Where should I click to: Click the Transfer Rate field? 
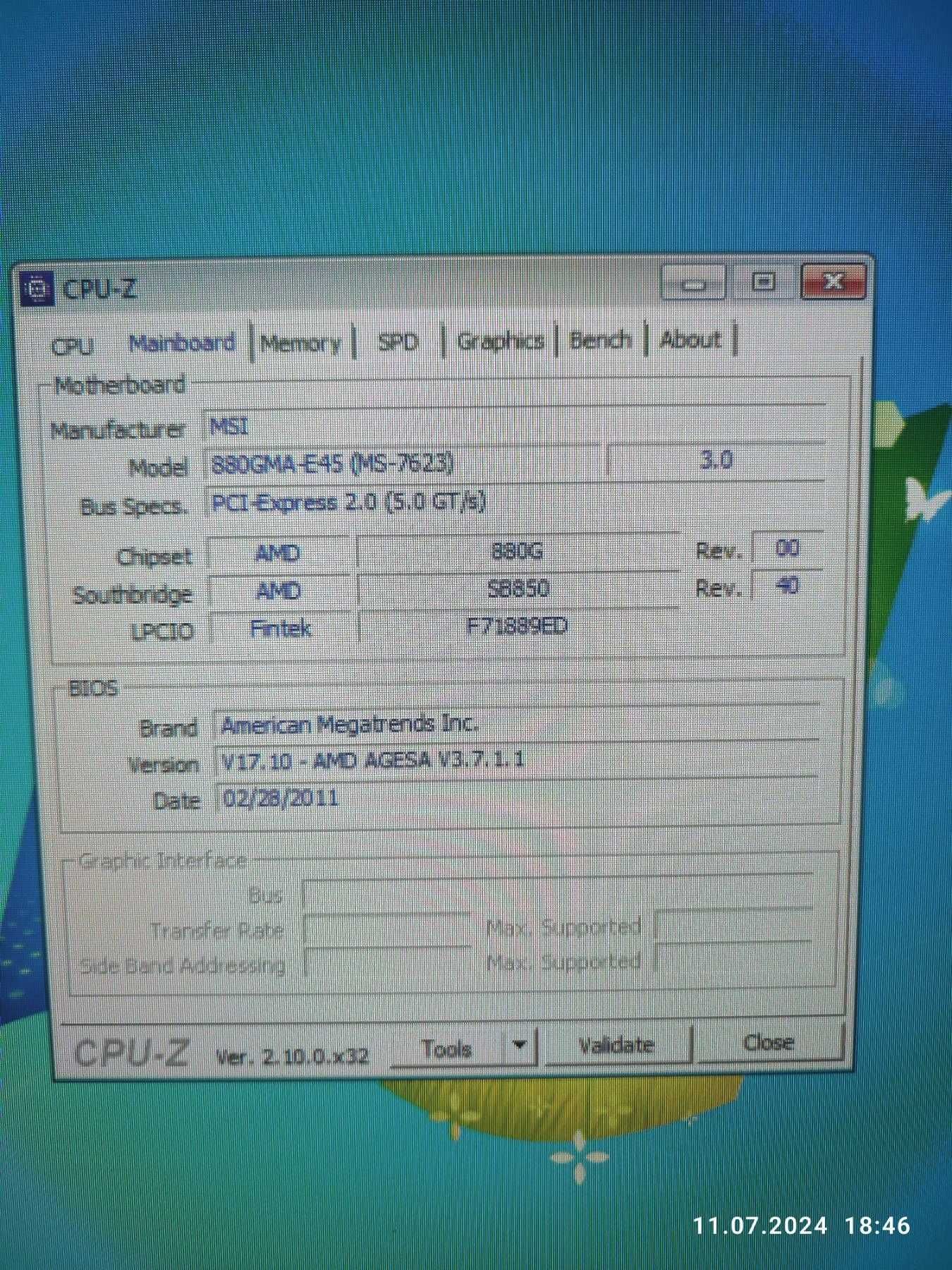386,929
